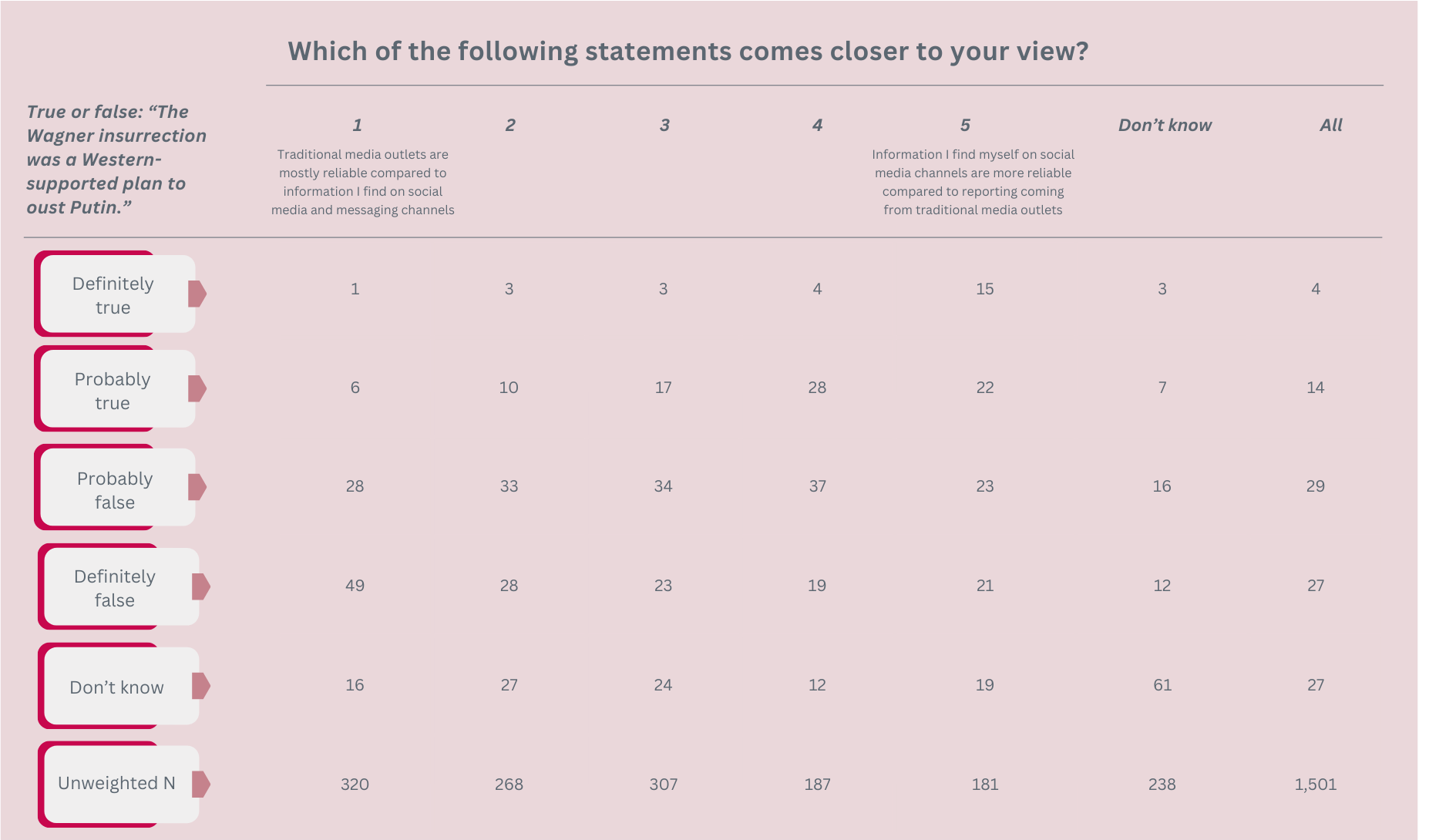Click value 49 in Definitely false row
The height and width of the screenshot is (840, 1429).
tap(355, 586)
